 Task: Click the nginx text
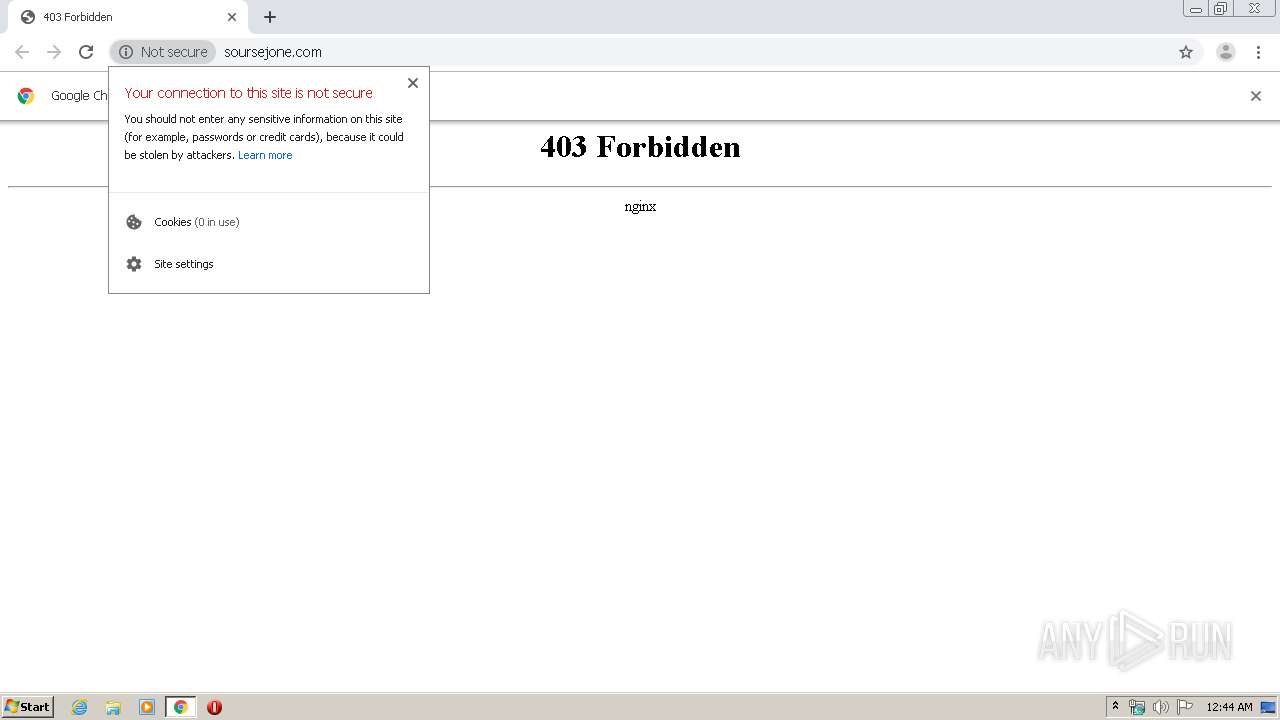(x=640, y=207)
